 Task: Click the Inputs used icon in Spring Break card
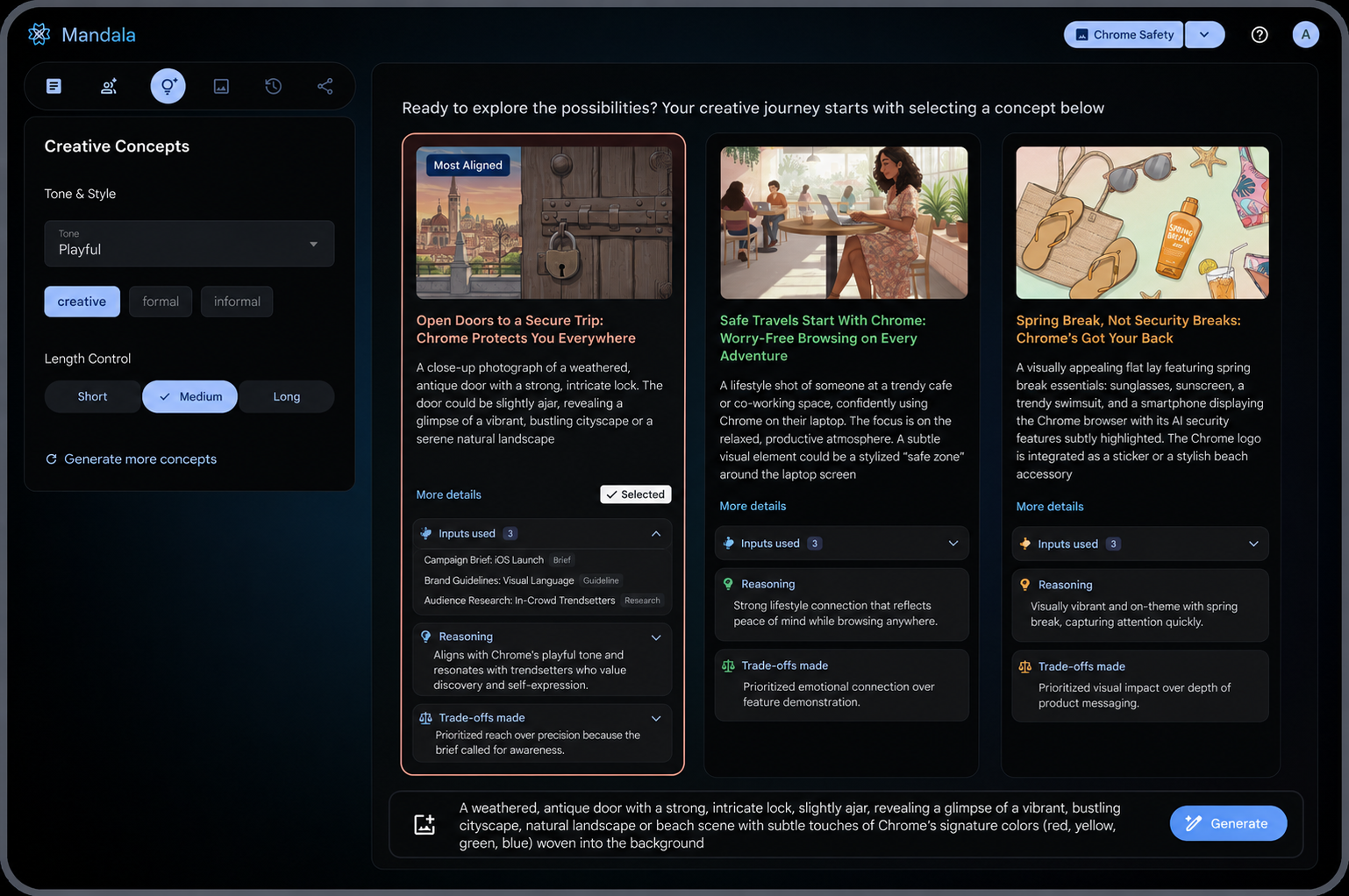(x=1024, y=544)
